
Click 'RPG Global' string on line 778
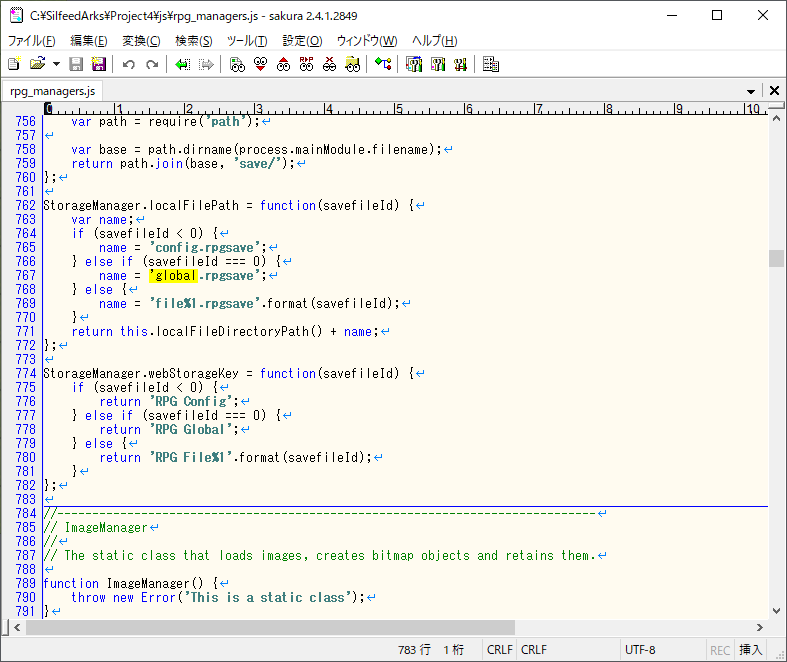pyautogui.click(x=191, y=430)
